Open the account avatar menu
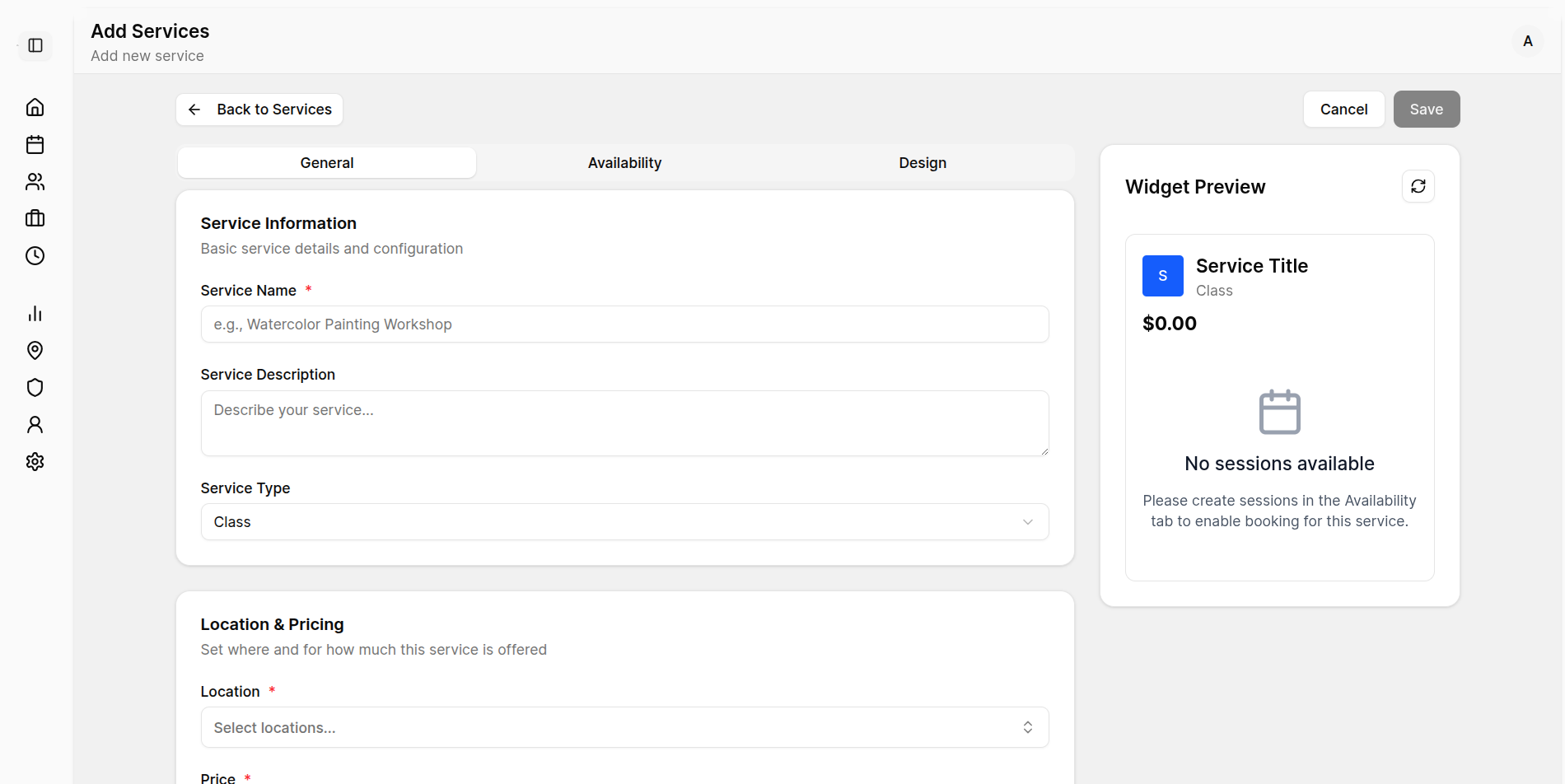The height and width of the screenshot is (784, 1565). [1527, 41]
